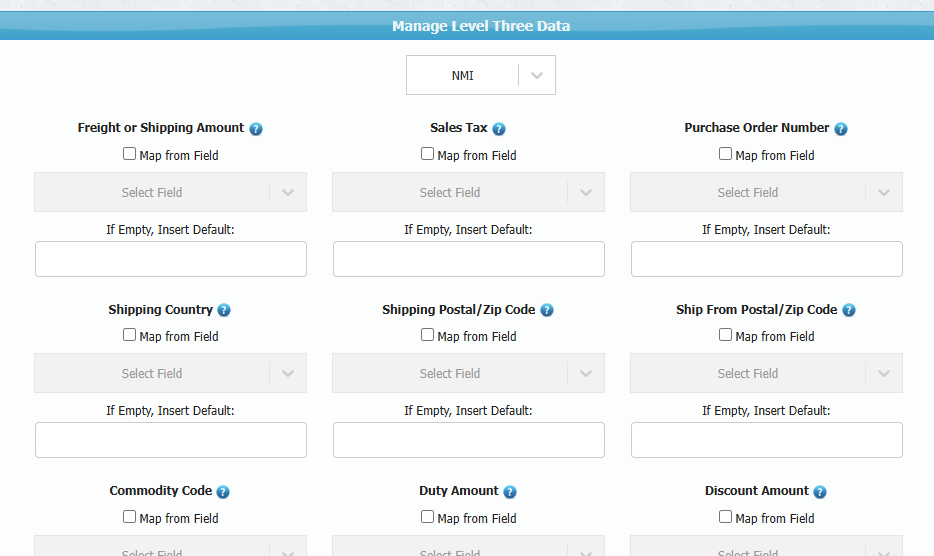
Task: Show help for Duty Amount
Action: 509,492
